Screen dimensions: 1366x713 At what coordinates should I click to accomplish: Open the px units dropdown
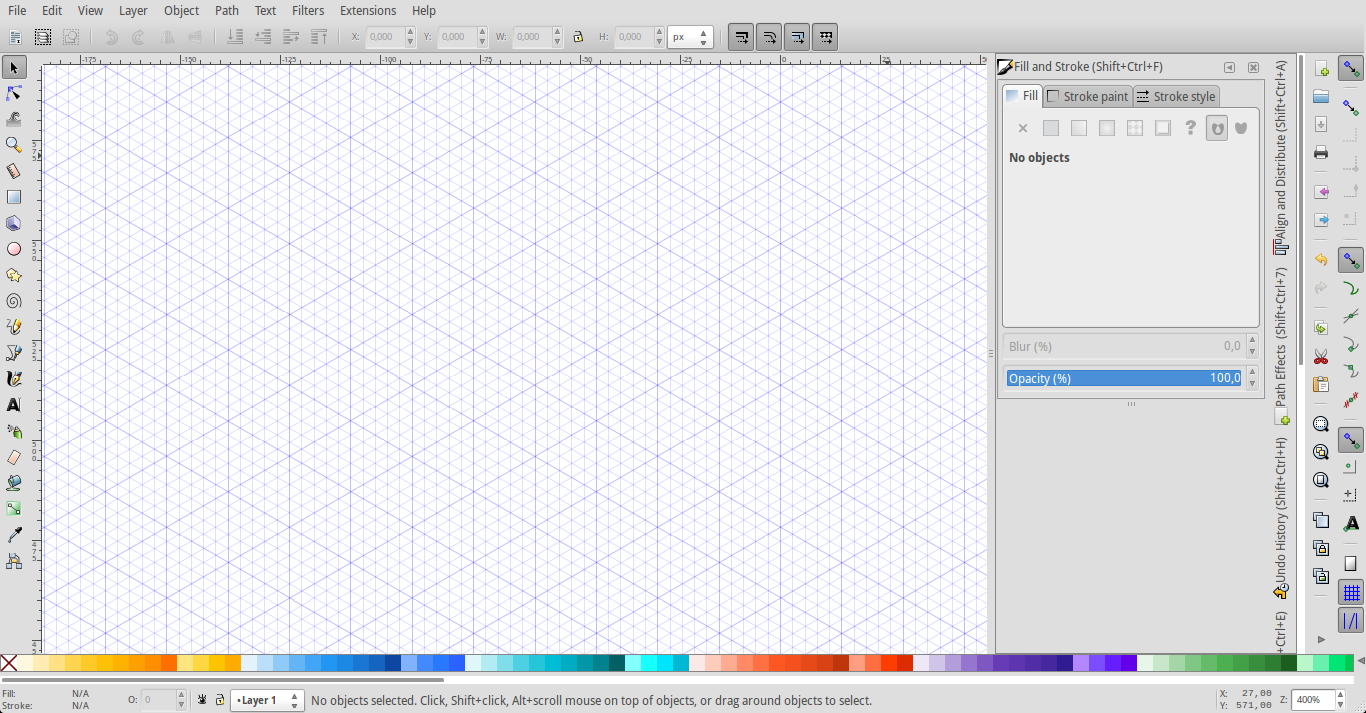[690, 37]
